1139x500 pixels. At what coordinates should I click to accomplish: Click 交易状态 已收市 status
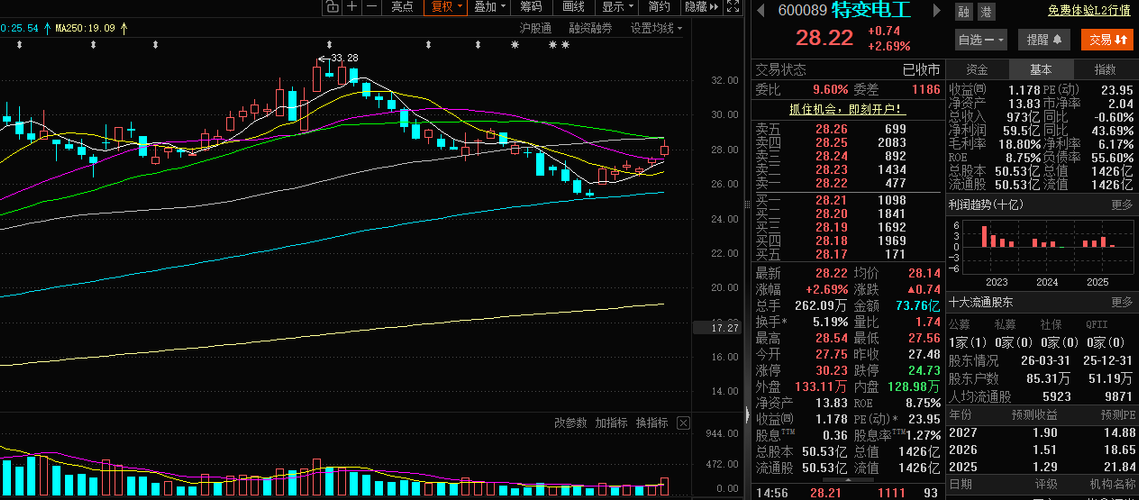coord(921,70)
